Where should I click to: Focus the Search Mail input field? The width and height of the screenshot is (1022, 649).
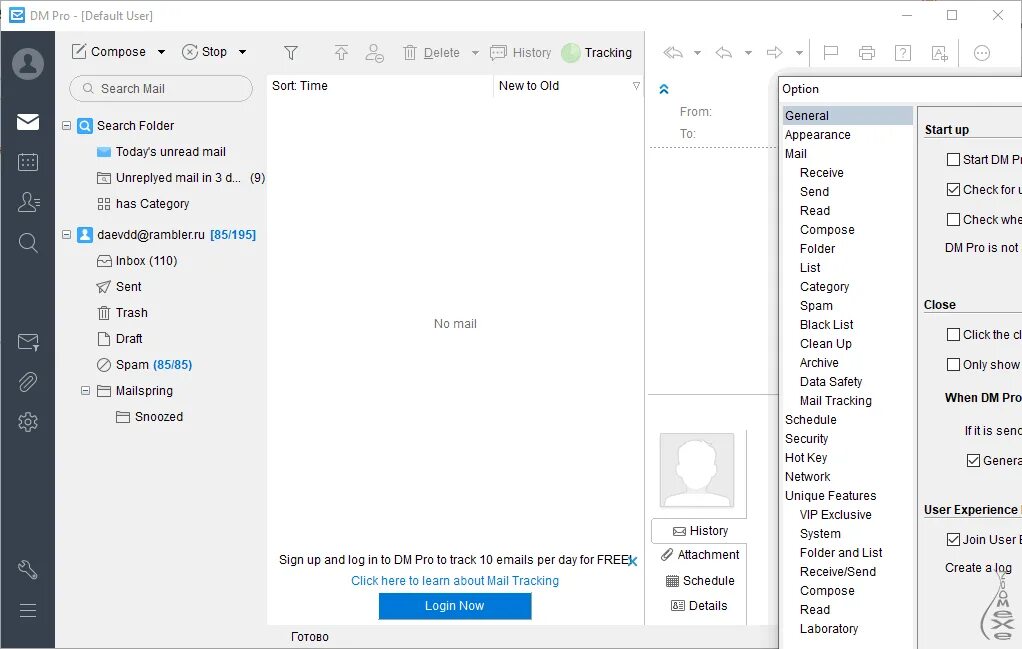(161, 89)
